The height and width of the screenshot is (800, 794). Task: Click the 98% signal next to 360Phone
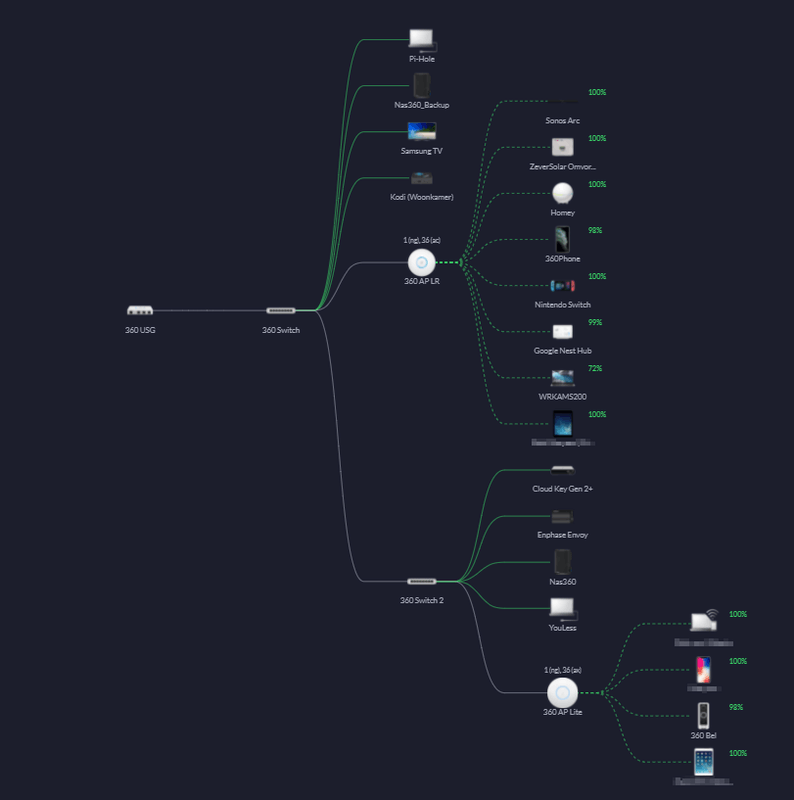click(595, 231)
